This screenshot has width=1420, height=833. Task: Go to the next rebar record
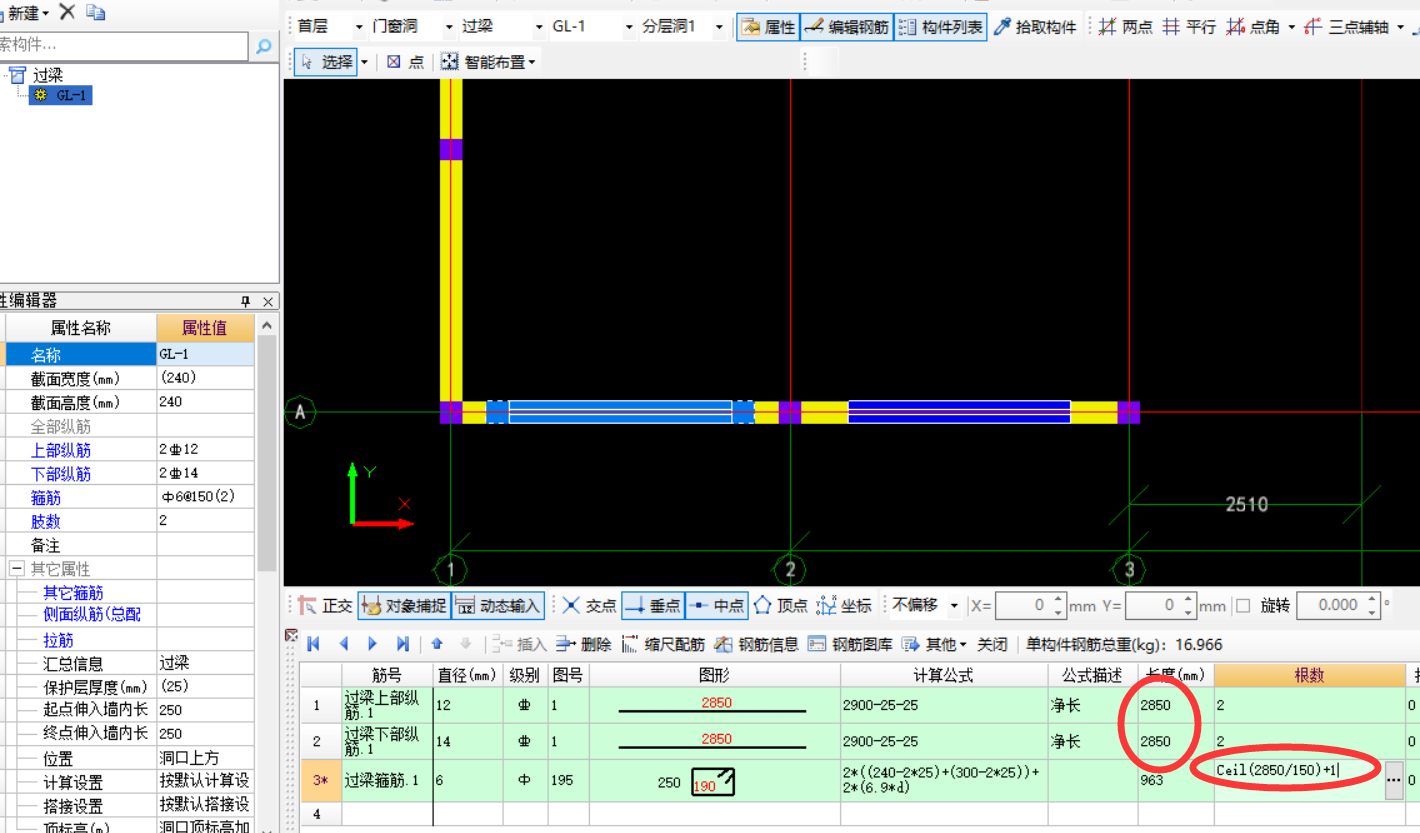372,644
